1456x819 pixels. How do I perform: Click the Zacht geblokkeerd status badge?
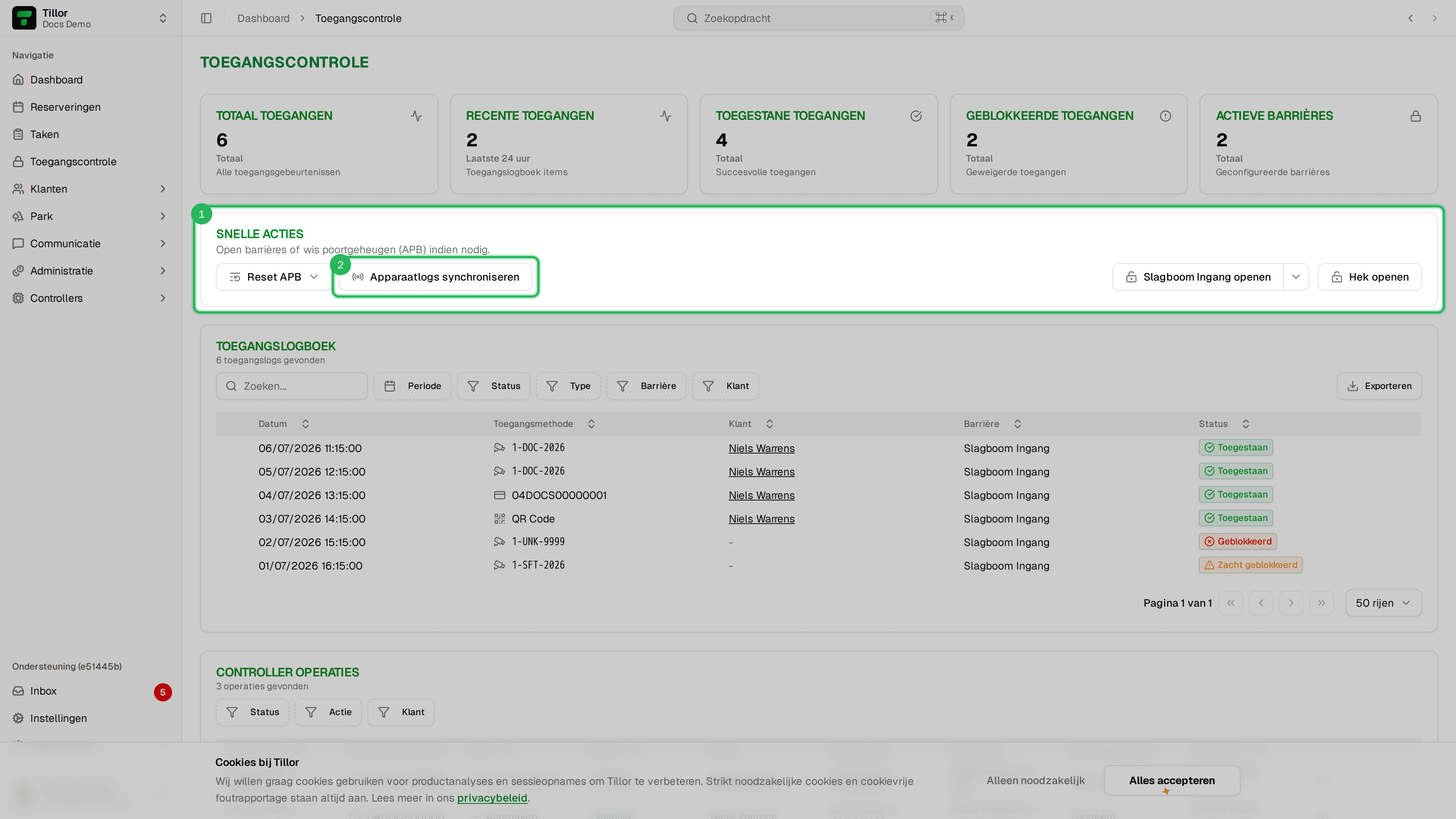pos(1251,565)
